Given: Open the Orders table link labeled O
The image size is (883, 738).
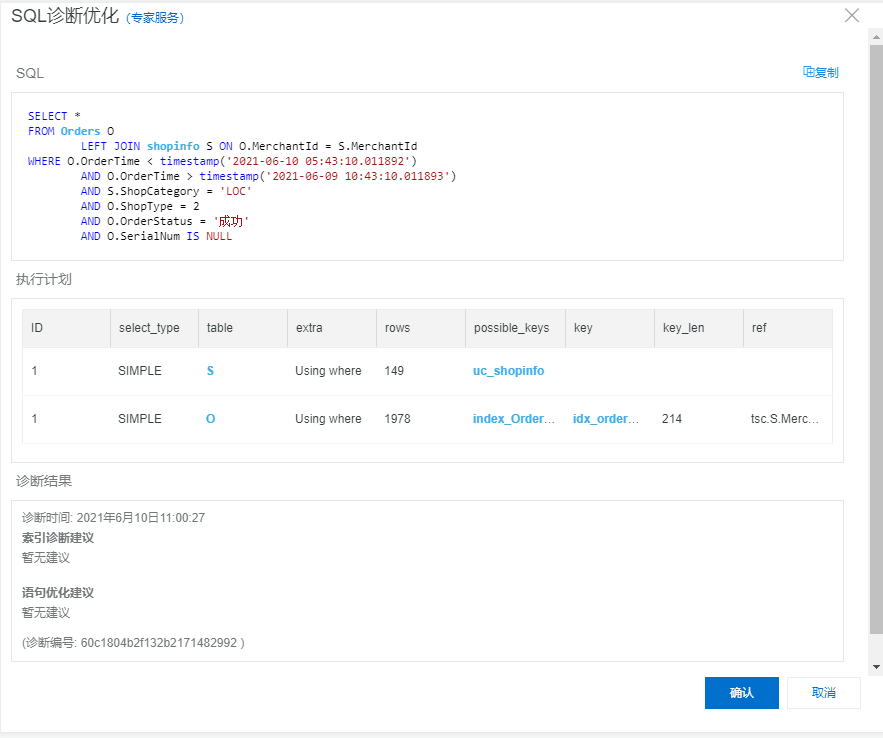Looking at the screenshot, I should (210, 418).
